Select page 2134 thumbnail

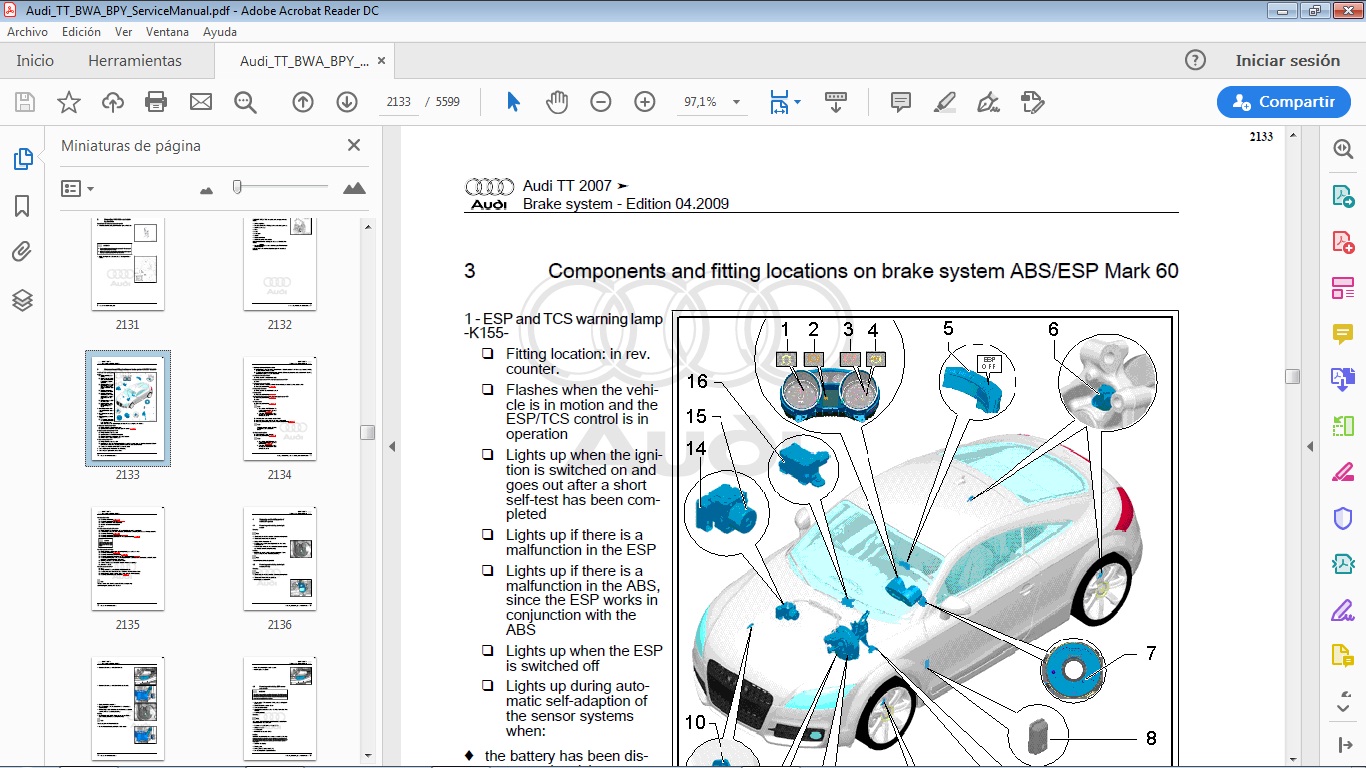point(280,408)
